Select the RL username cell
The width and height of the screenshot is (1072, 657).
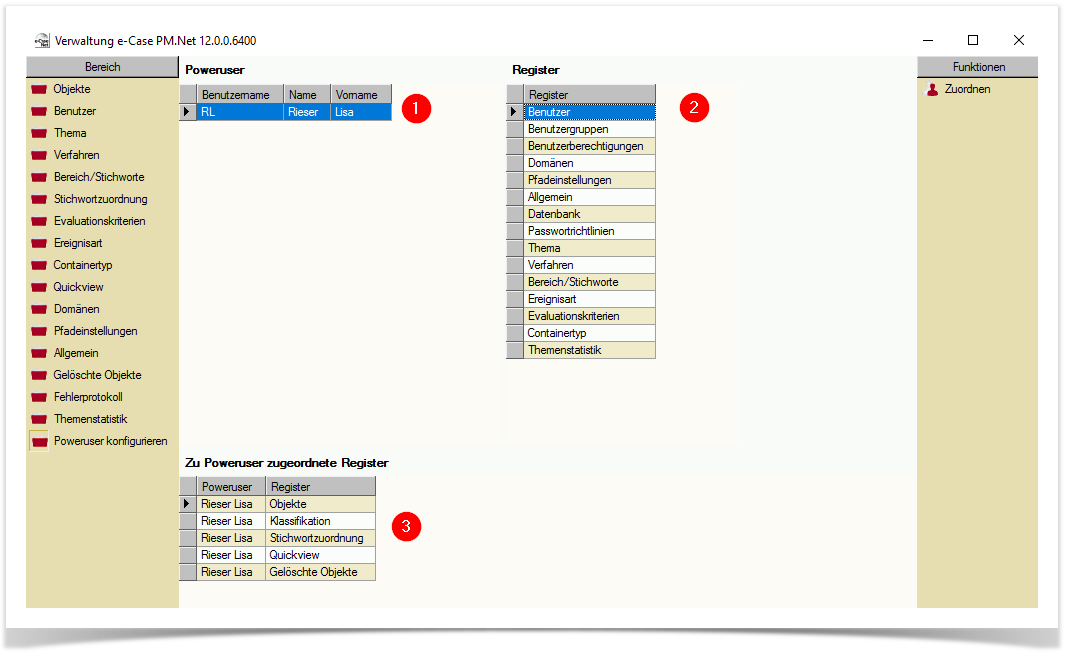[240, 111]
